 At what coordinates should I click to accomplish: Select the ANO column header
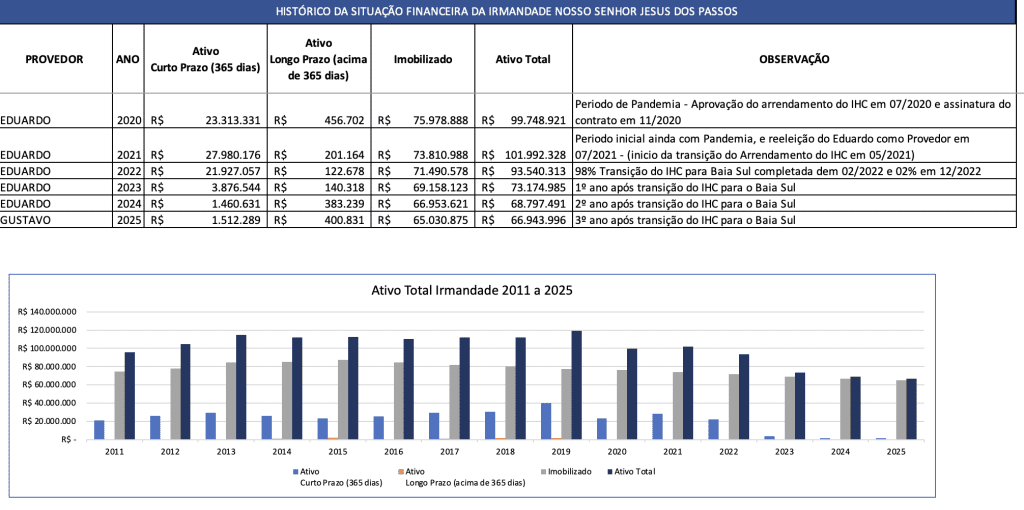[128, 59]
